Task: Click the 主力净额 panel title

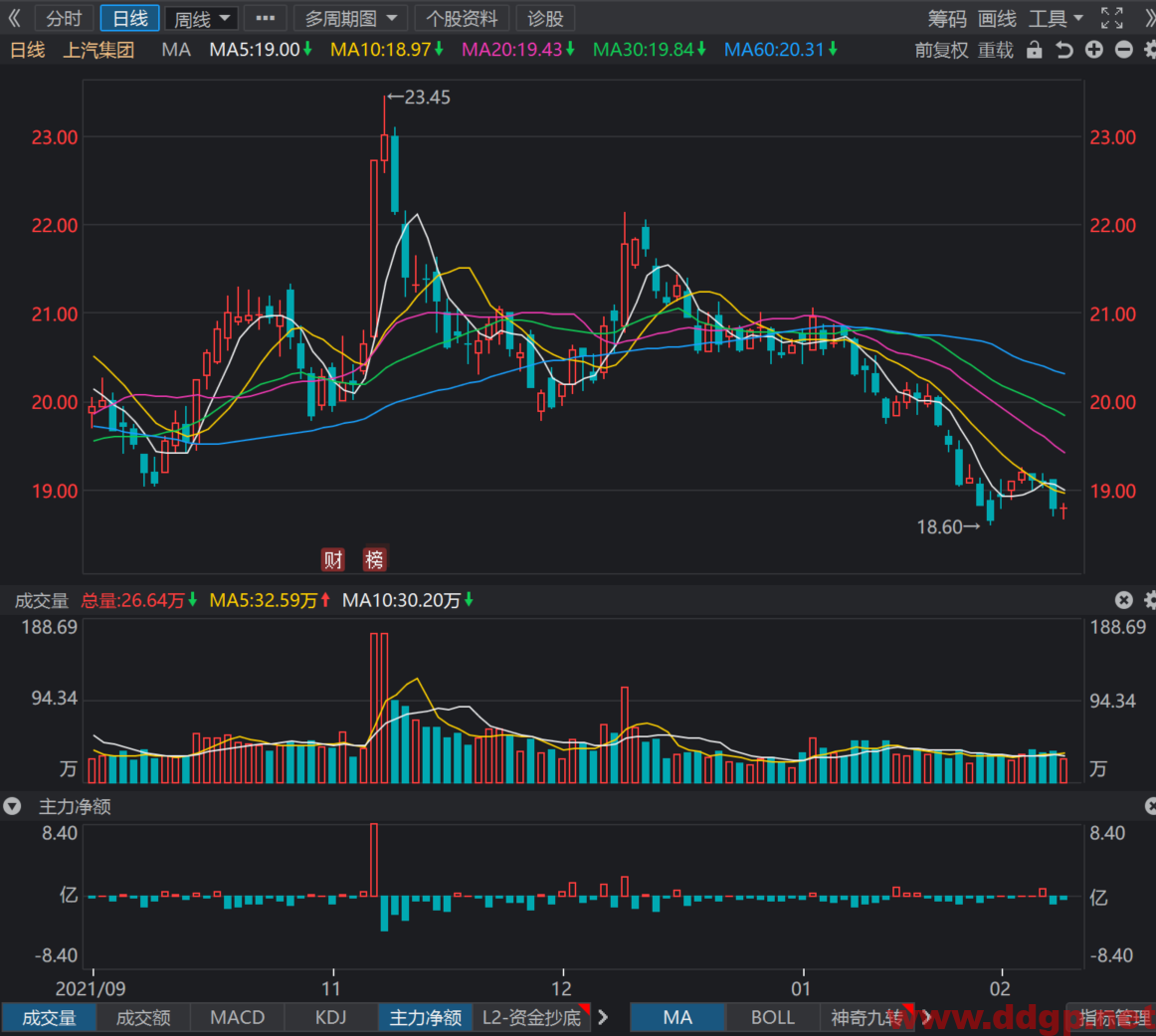Action: coord(75,807)
